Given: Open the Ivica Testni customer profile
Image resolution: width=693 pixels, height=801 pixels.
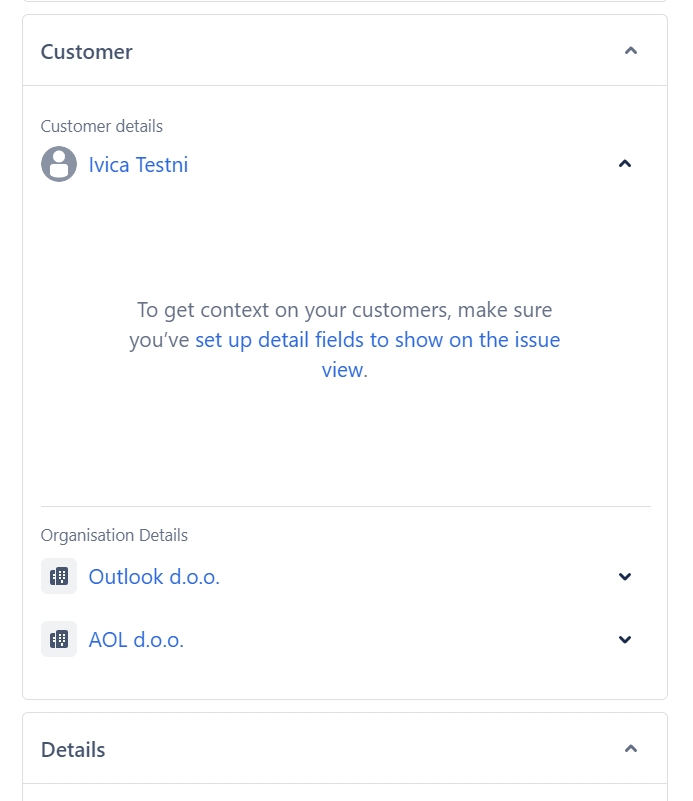Looking at the screenshot, I should [x=138, y=164].
